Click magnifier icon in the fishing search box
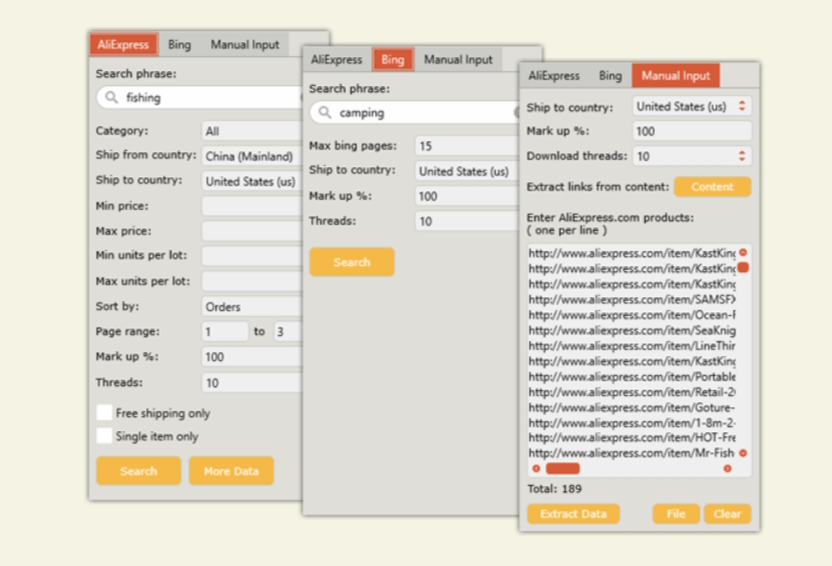 (111, 97)
